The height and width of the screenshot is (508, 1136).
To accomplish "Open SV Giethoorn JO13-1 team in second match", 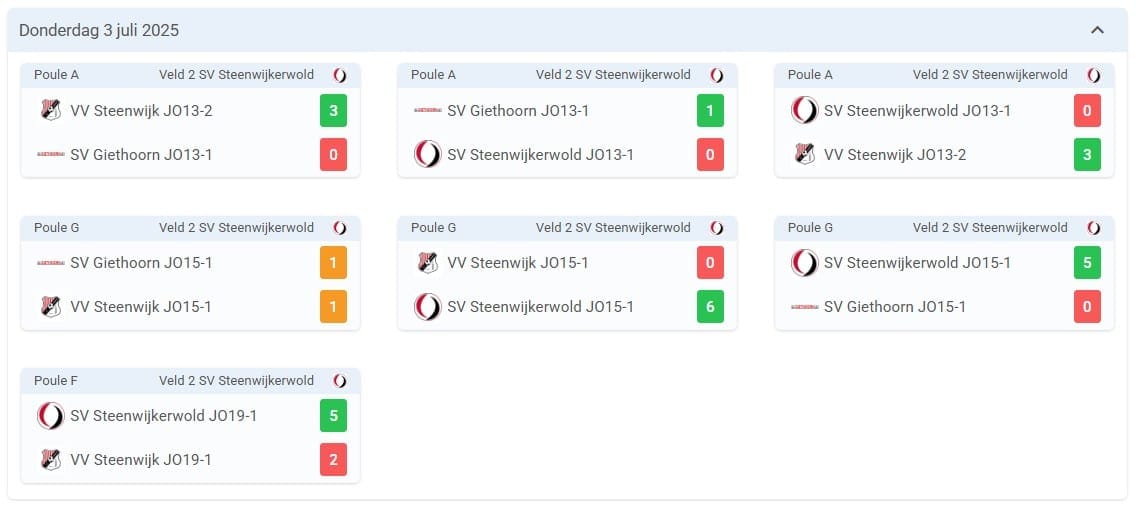I will pos(518,110).
